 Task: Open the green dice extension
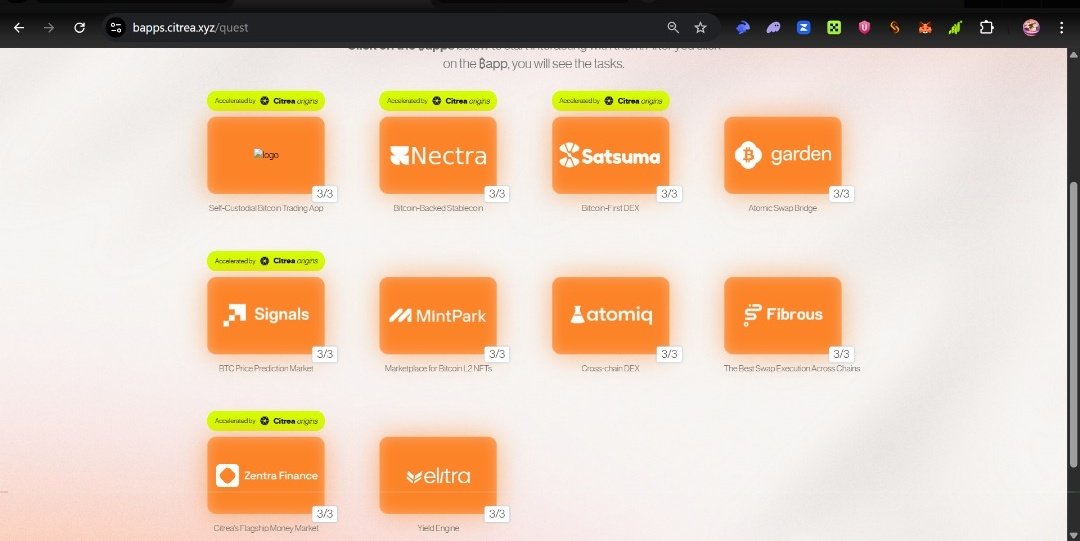834,28
